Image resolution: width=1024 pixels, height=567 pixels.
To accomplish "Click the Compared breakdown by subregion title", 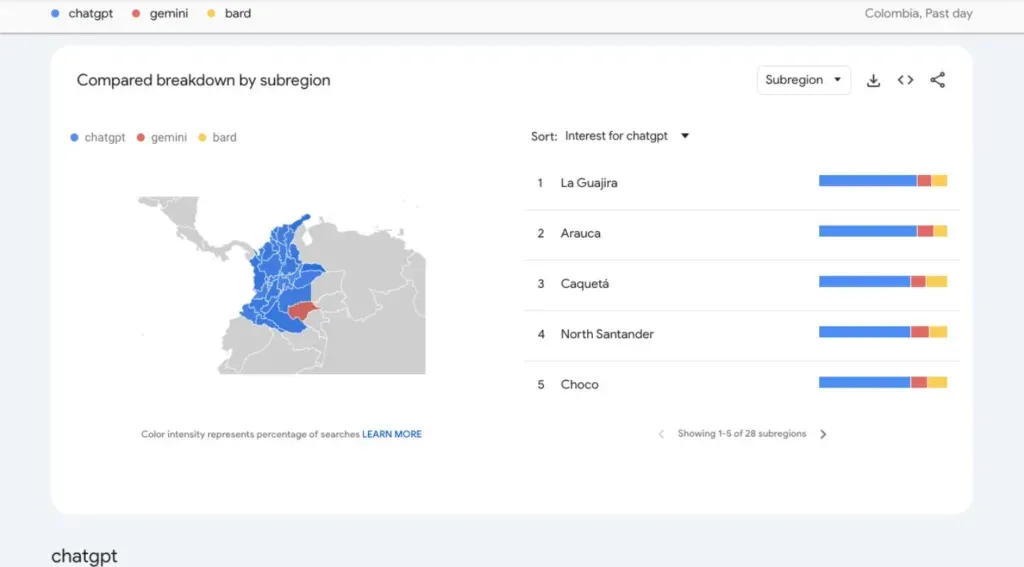I will [203, 80].
